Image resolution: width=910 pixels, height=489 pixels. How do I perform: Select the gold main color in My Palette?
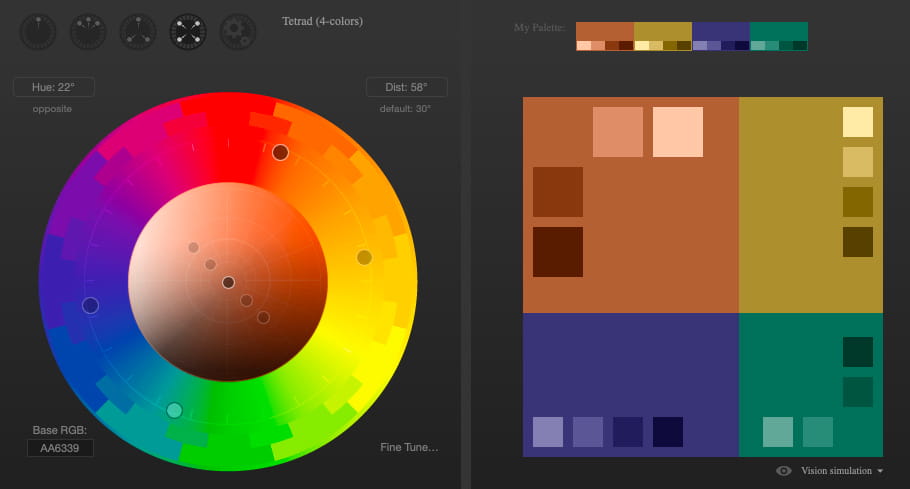[663, 31]
